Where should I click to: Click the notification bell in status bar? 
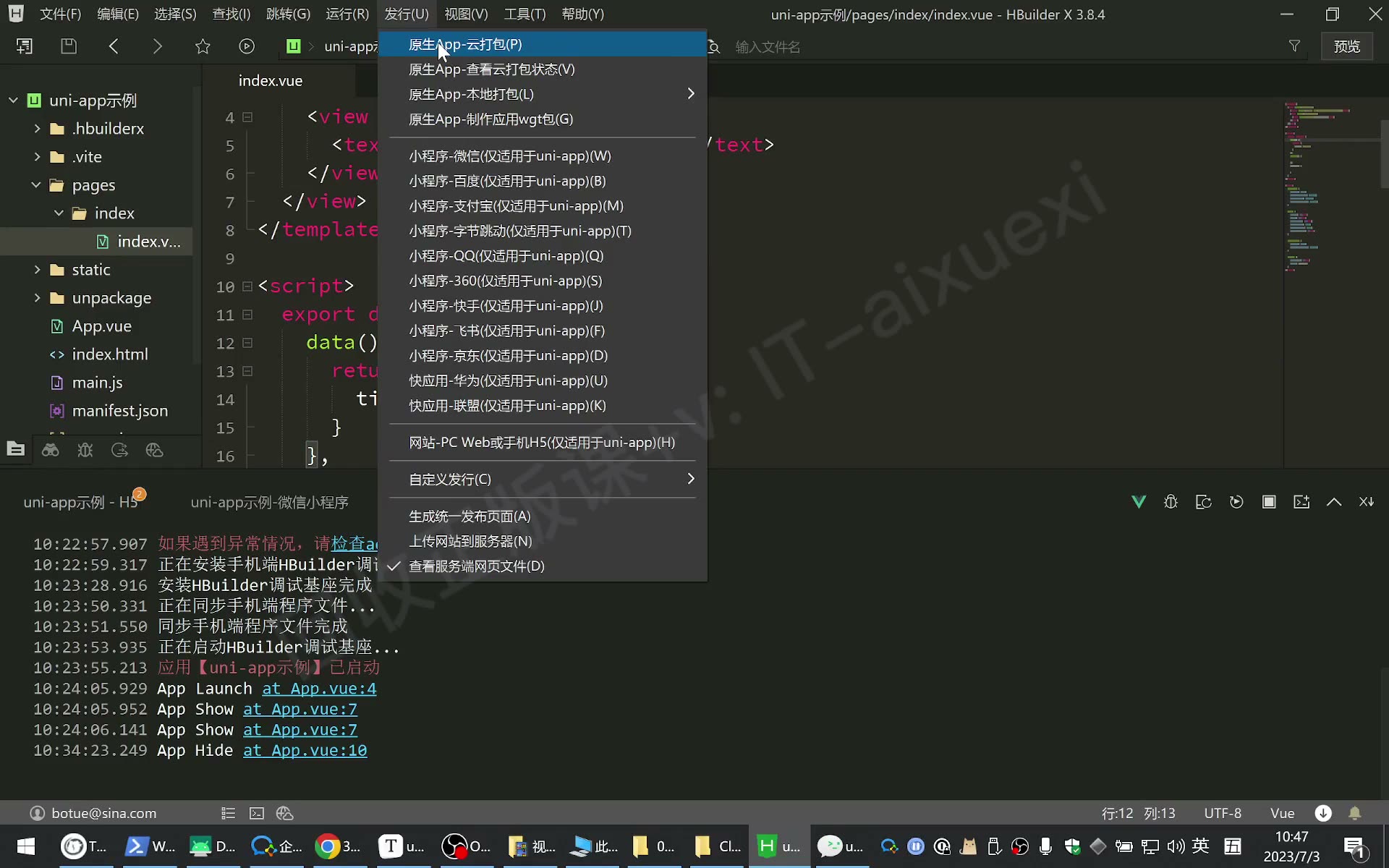(x=1355, y=813)
